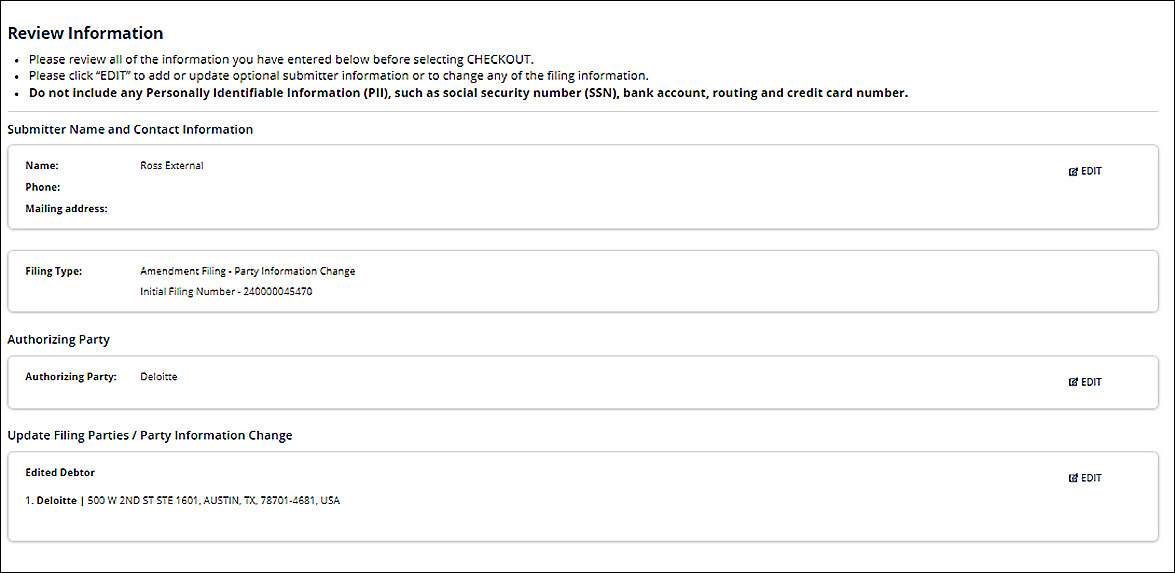Click the edit pencil icon for submitter information

(x=1073, y=172)
